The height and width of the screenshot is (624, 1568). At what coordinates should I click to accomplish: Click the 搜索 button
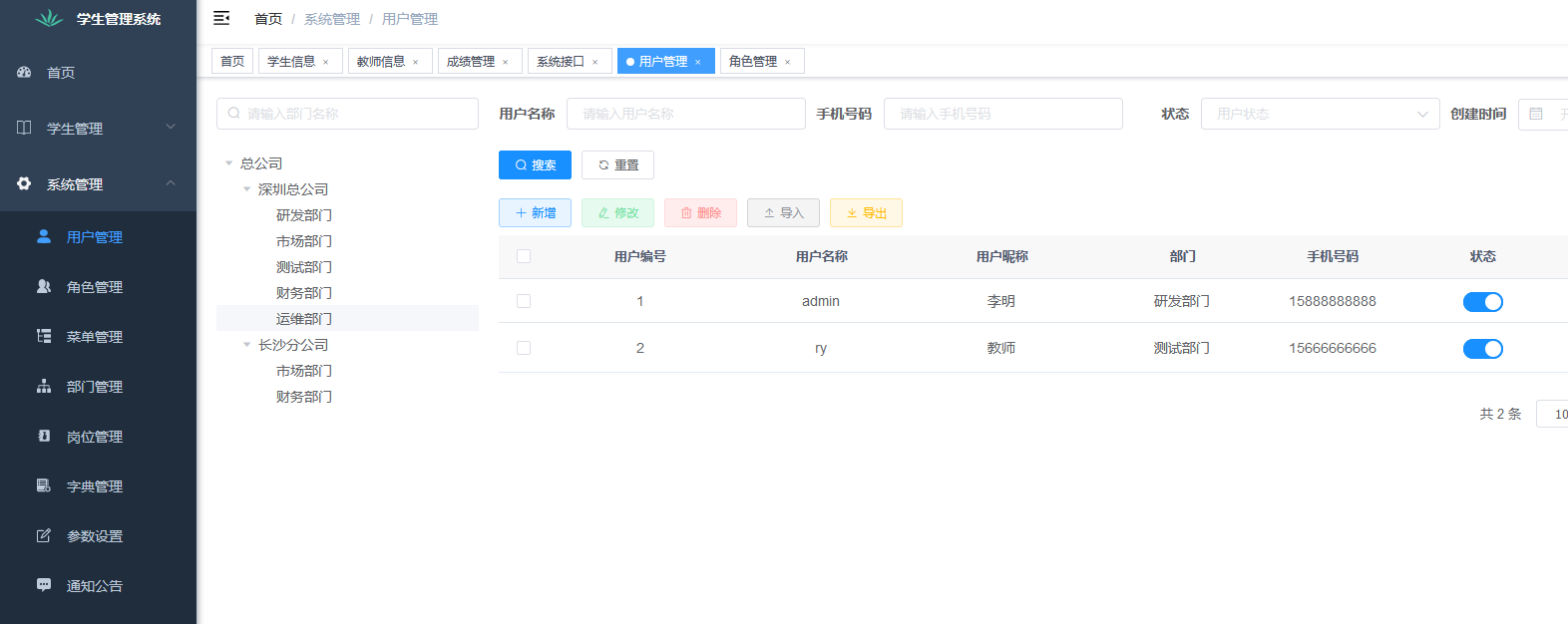point(535,164)
